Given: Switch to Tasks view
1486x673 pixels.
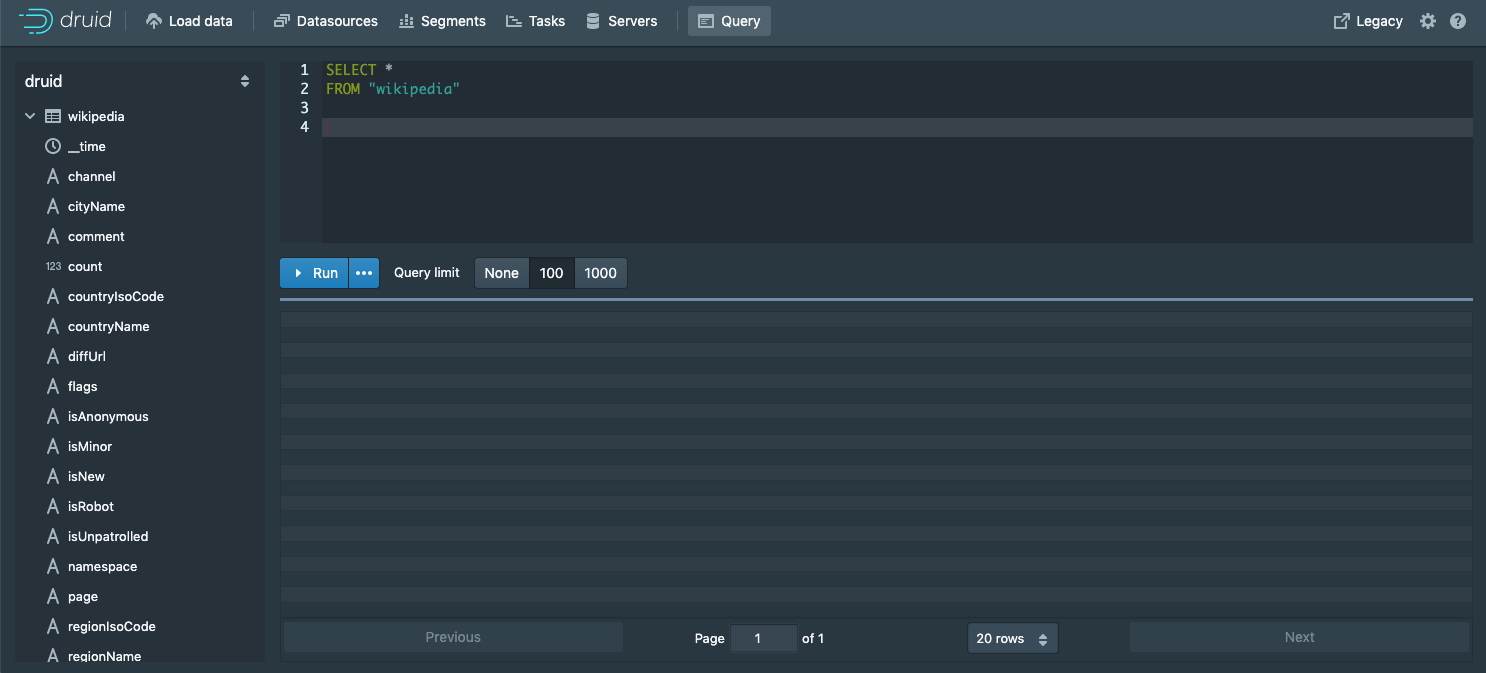Looking at the screenshot, I should (x=536, y=21).
